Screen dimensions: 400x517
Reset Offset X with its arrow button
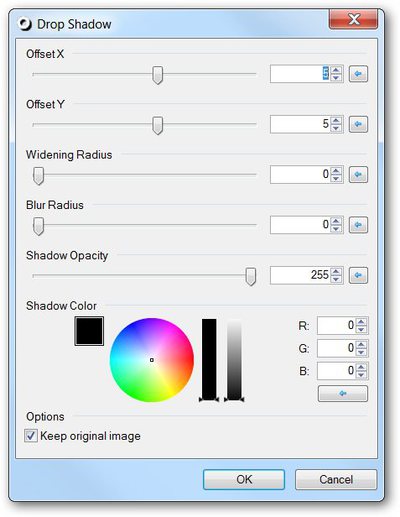pos(358,74)
